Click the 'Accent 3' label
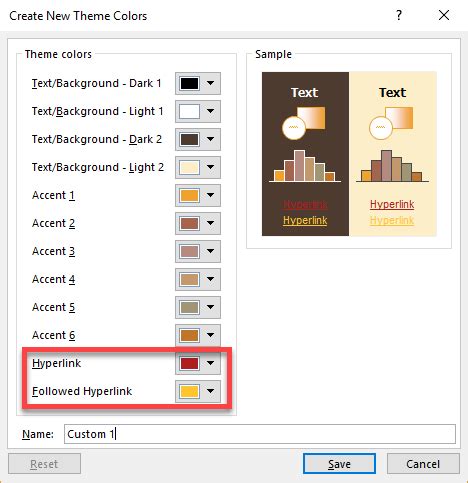 tap(53, 251)
